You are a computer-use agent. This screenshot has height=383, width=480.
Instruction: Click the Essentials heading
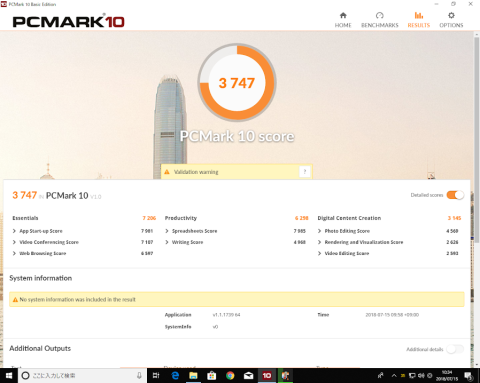[25, 218]
